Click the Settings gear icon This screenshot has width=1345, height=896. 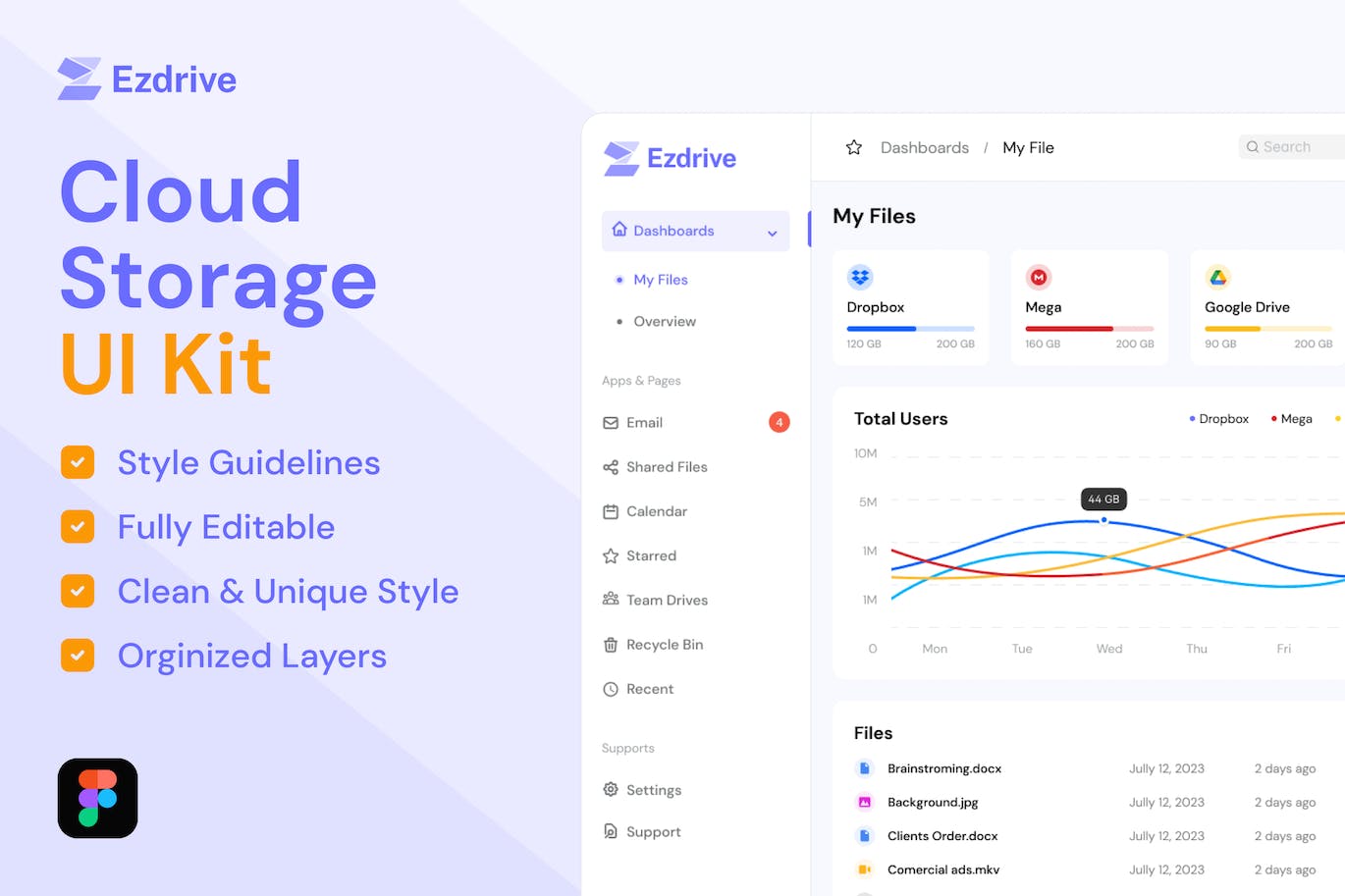point(611,790)
